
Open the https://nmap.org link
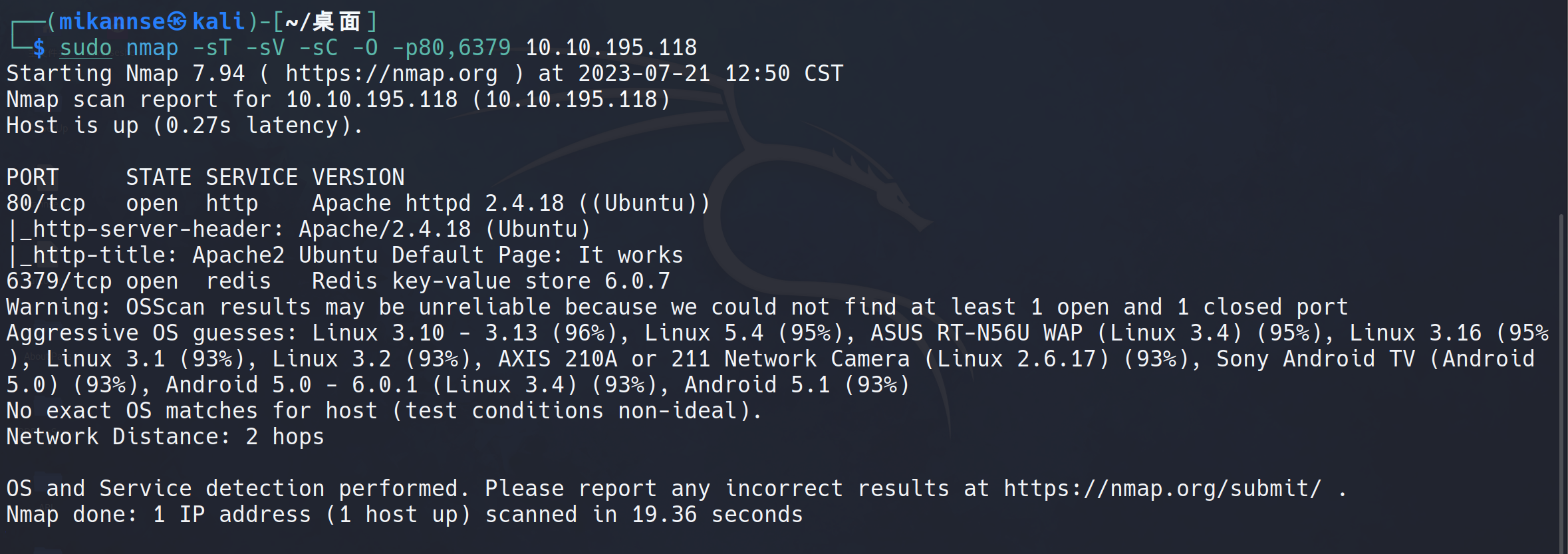(x=391, y=74)
